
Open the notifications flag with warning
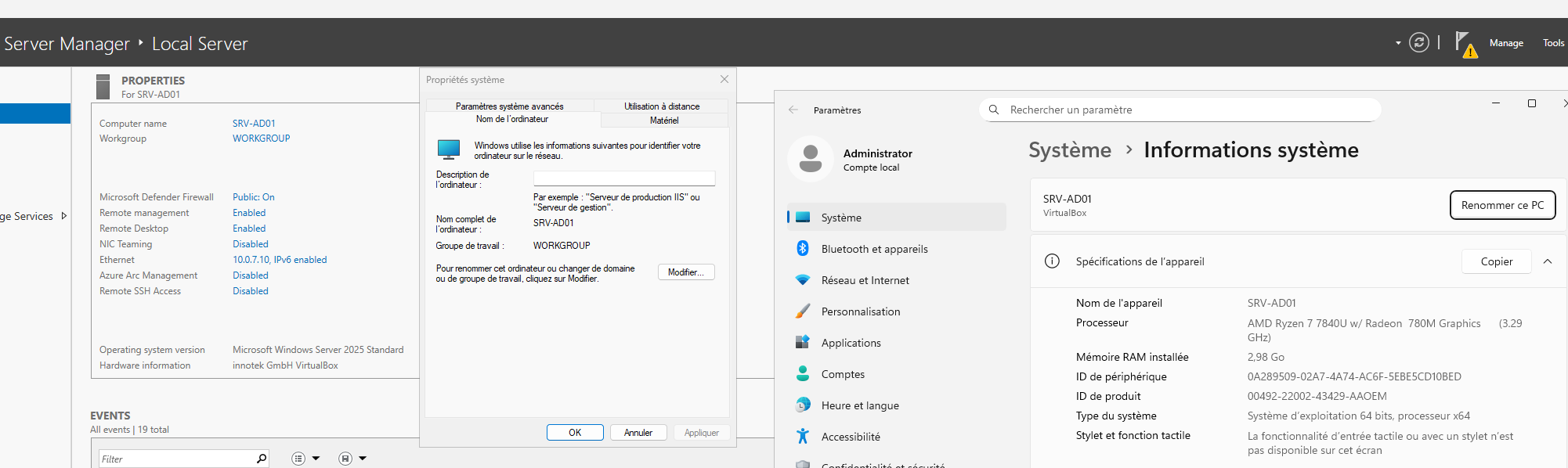coord(1465,44)
